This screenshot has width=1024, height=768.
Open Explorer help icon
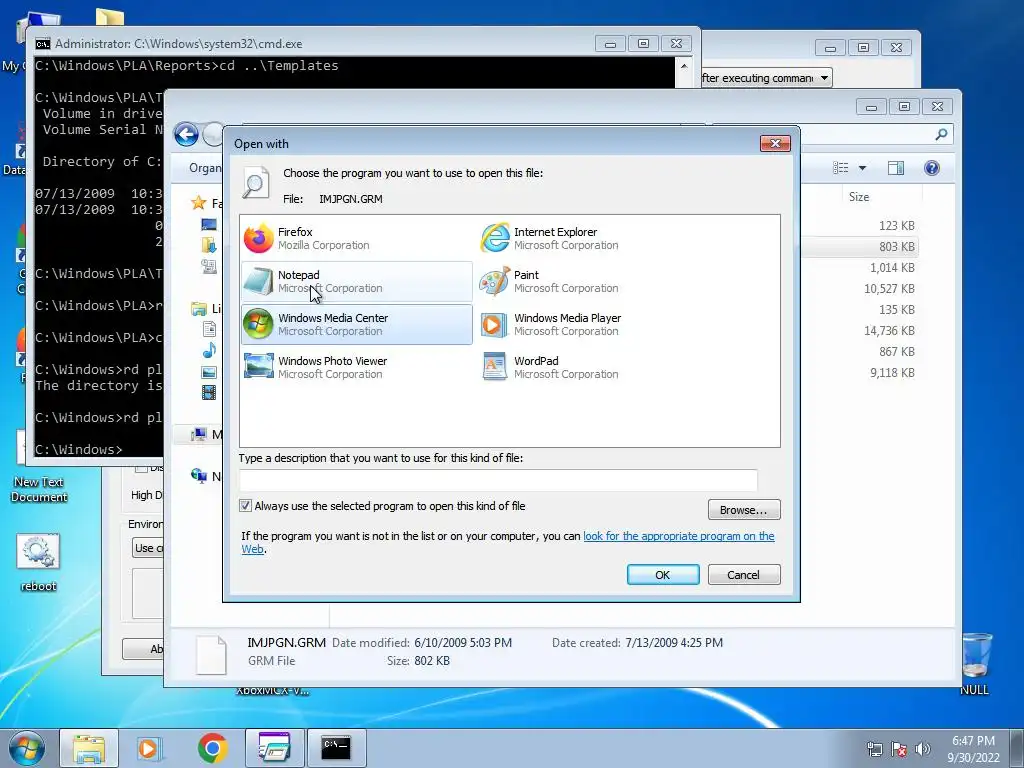click(932, 168)
